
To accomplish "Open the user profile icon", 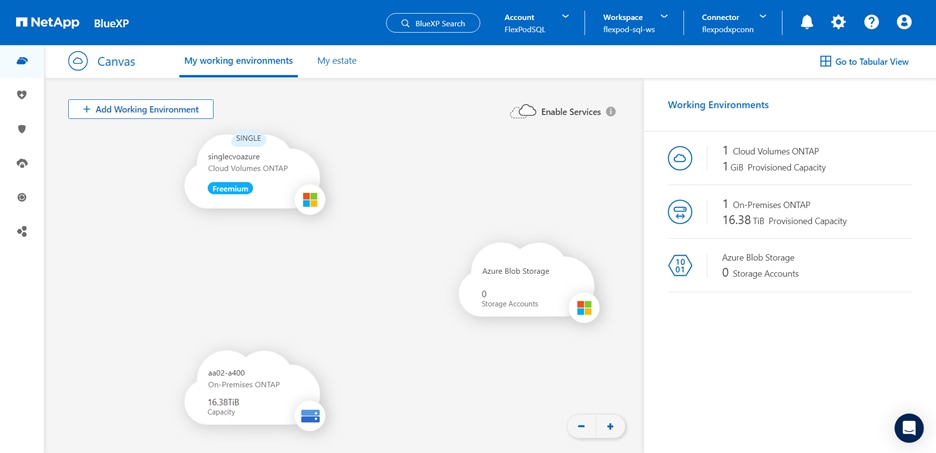I will point(904,23).
